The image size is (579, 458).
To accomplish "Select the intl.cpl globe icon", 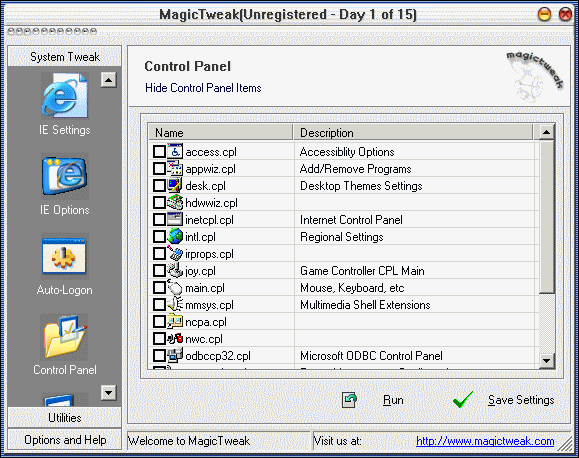I will point(175,236).
